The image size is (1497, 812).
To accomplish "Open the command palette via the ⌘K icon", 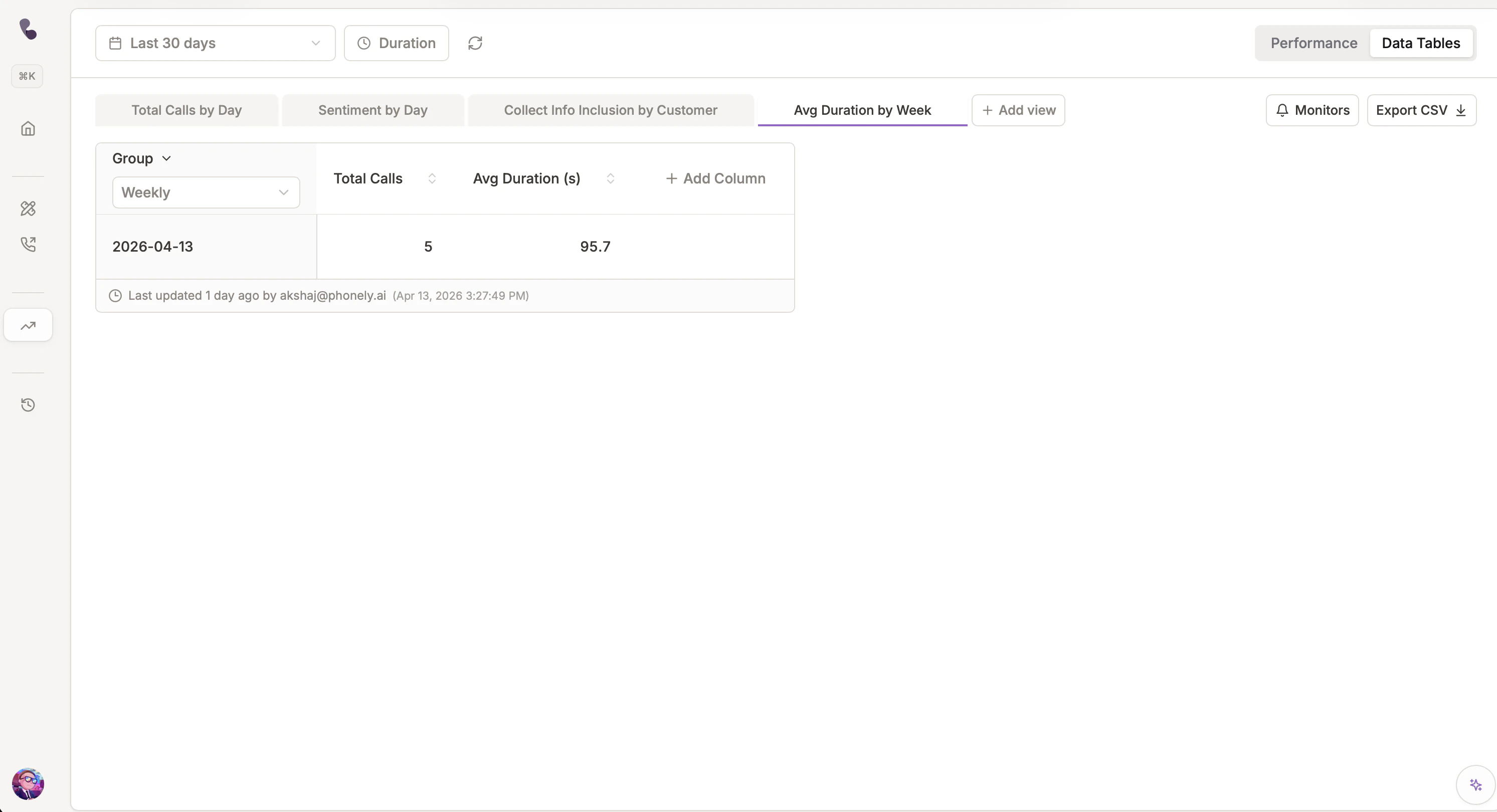I will tap(27, 76).
